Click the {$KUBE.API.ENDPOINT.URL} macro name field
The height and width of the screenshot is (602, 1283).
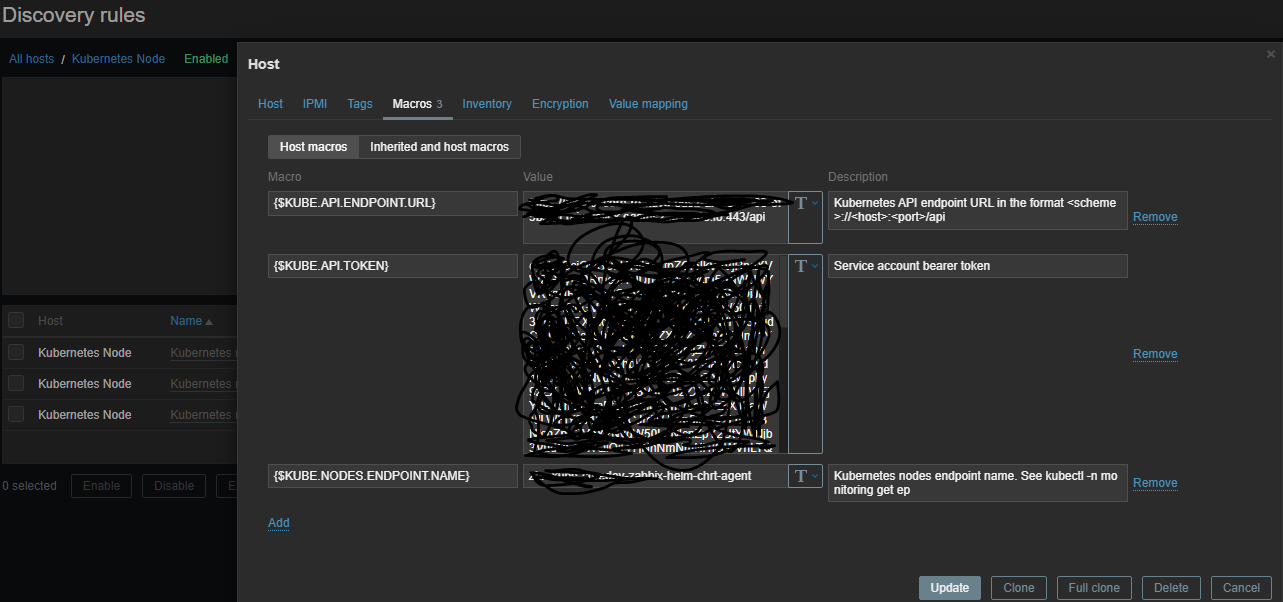tap(392, 203)
